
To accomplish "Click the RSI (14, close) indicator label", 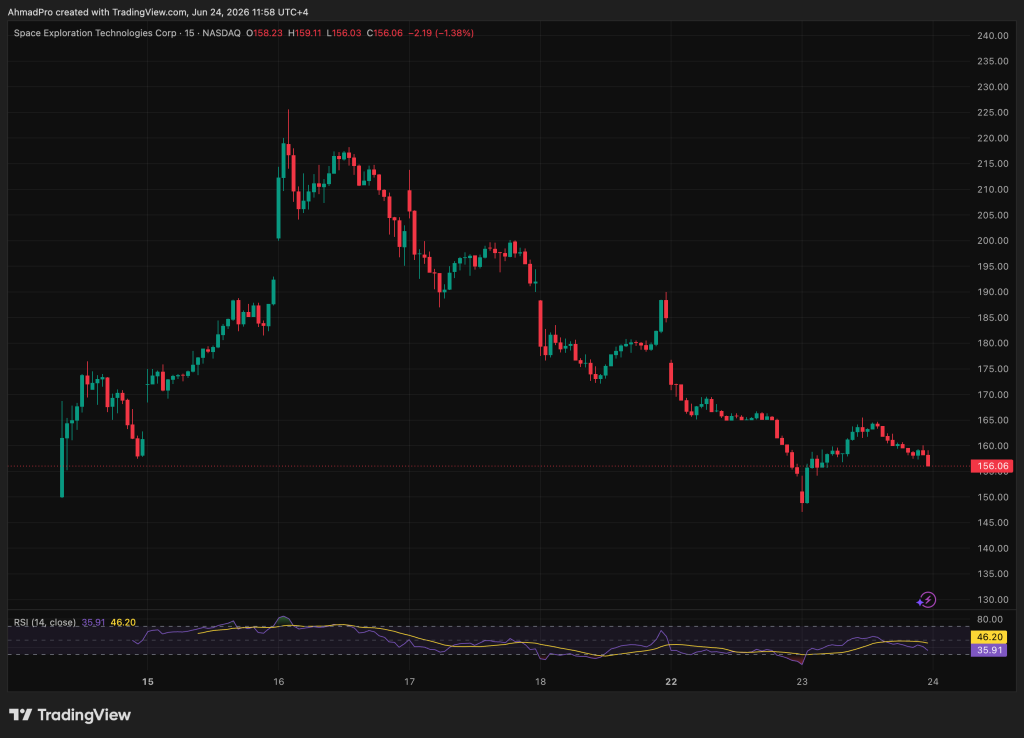I will coord(45,622).
